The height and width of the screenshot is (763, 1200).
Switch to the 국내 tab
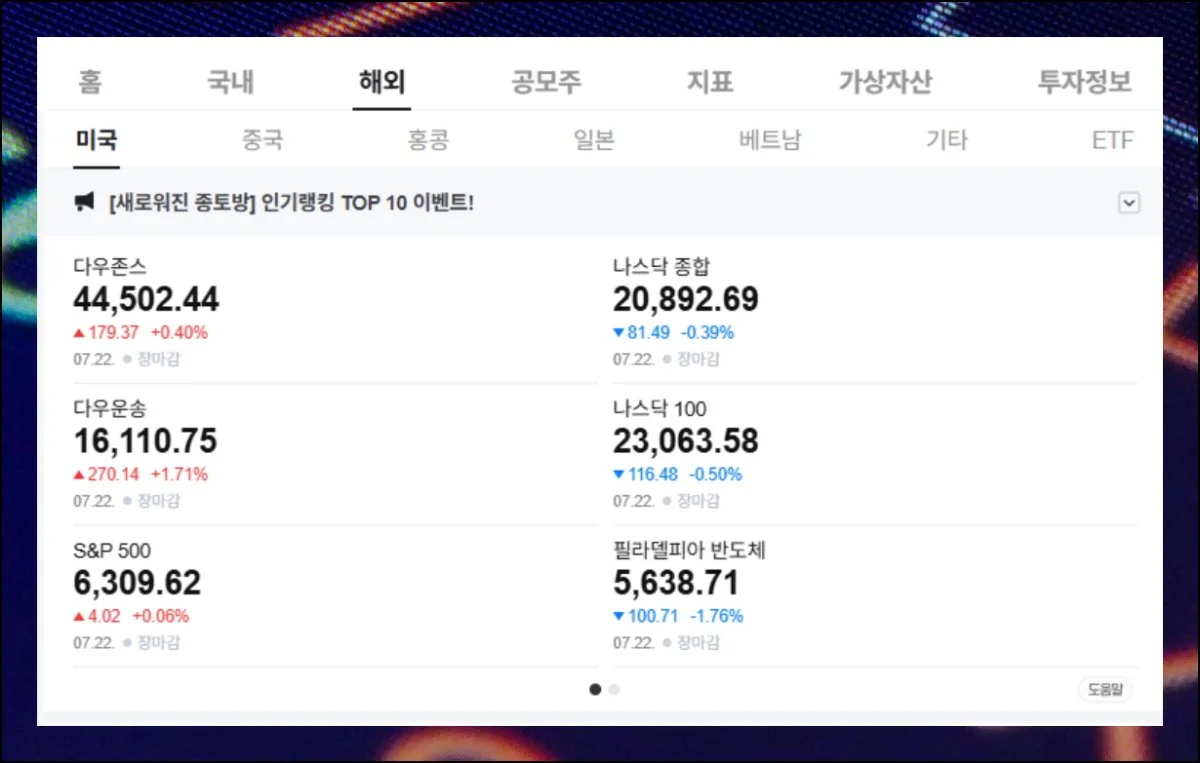coord(230,83)
